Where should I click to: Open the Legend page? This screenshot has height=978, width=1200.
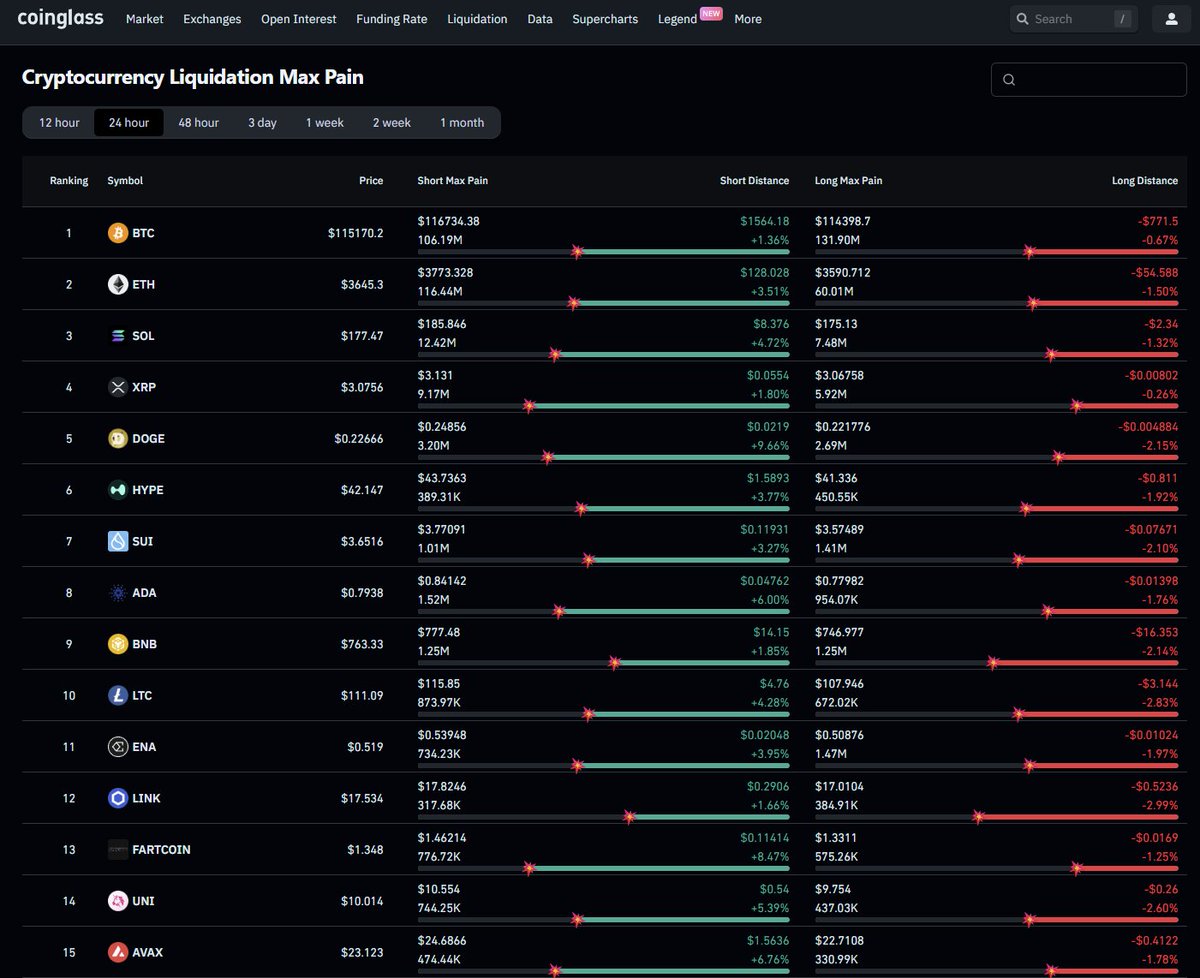(x=677, y=19)
